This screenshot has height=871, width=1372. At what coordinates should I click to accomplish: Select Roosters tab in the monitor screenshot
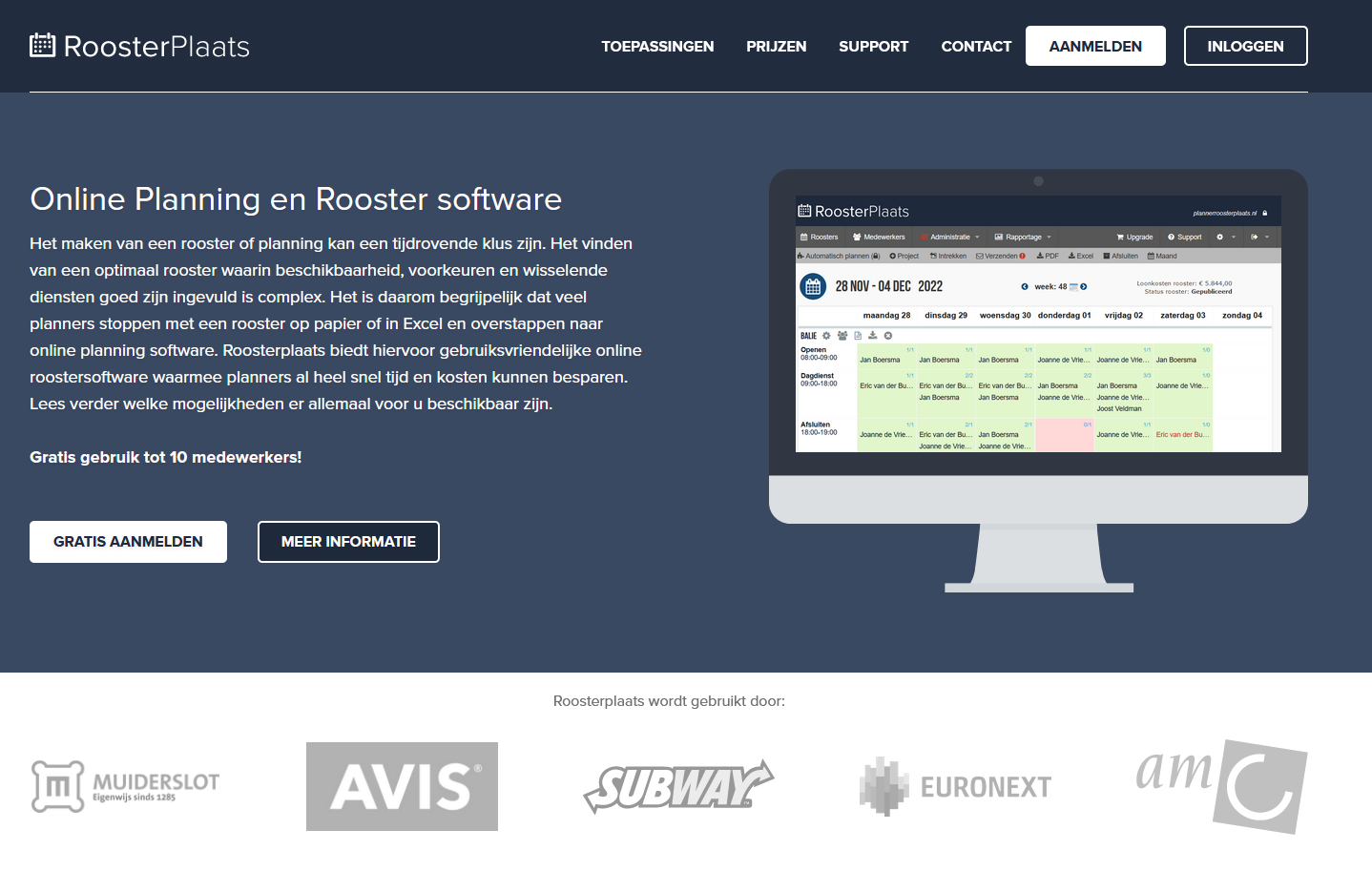[820, 237]
